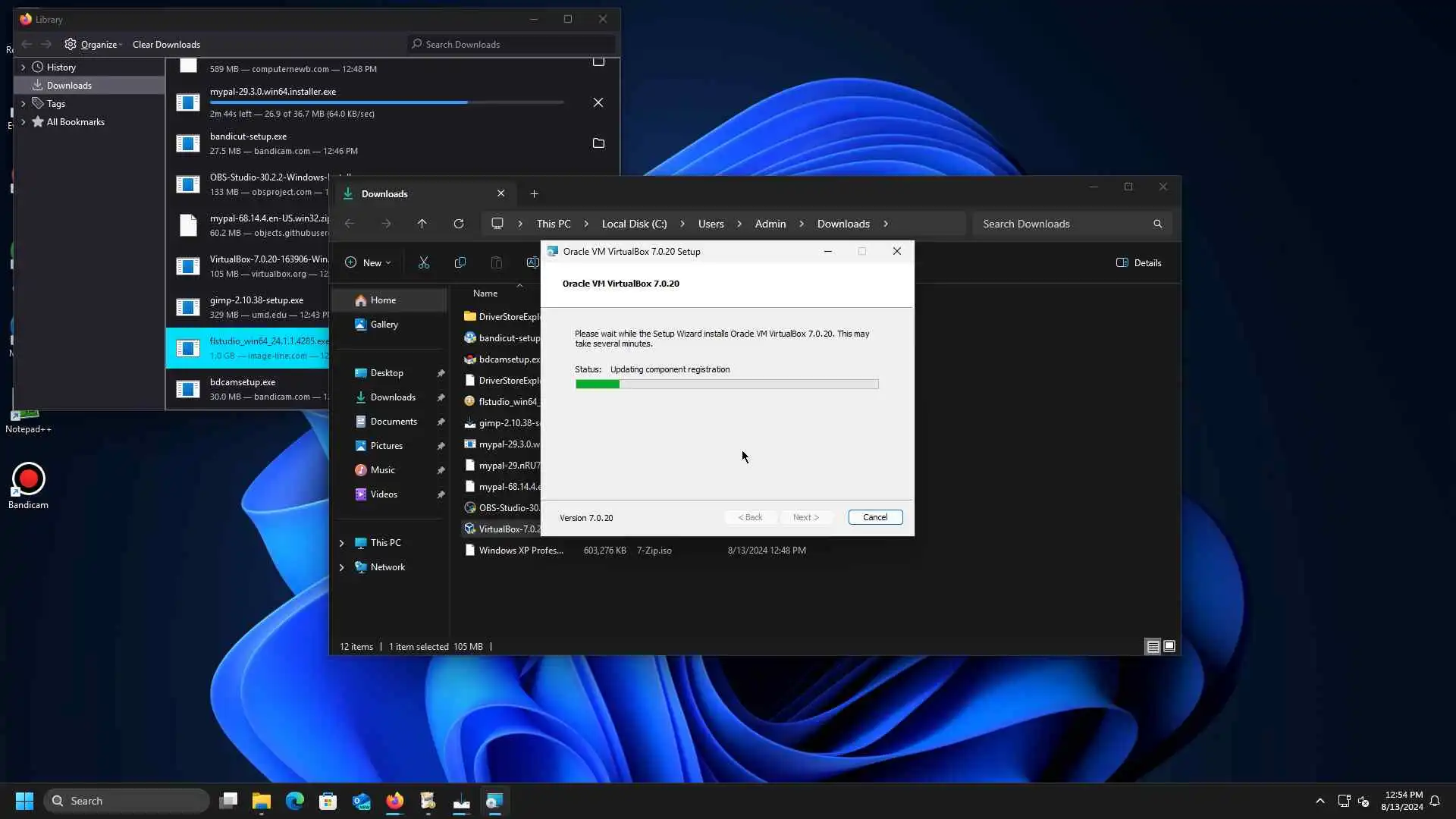Click the VirtualBox installation progress bar
1456x819 pixels.
click(x=726, y=384)
